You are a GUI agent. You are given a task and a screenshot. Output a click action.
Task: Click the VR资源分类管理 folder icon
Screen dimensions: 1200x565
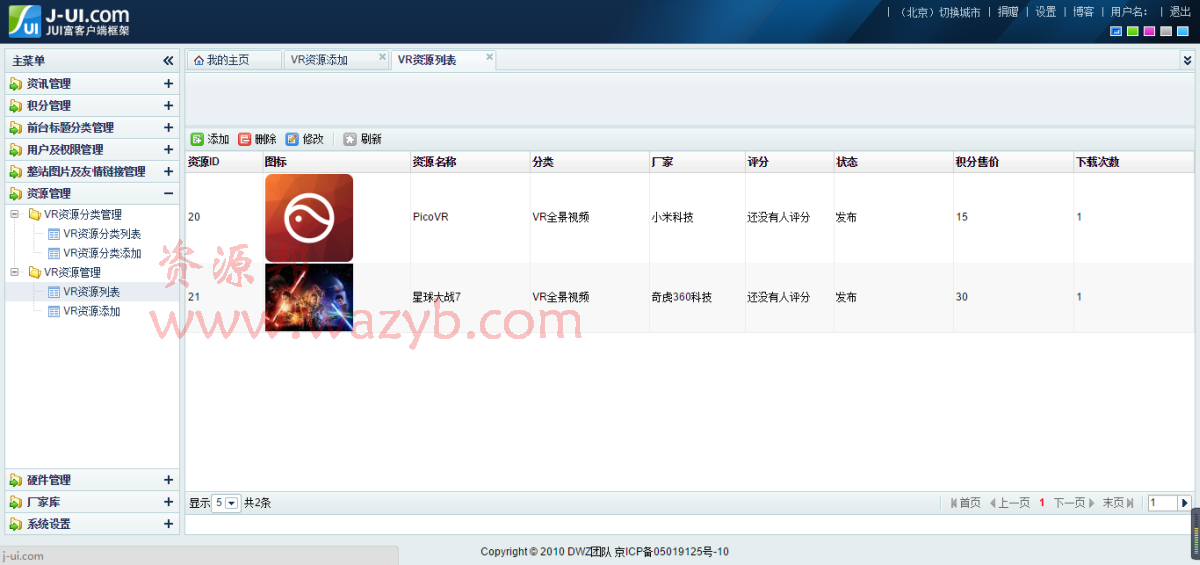point(35,214)
